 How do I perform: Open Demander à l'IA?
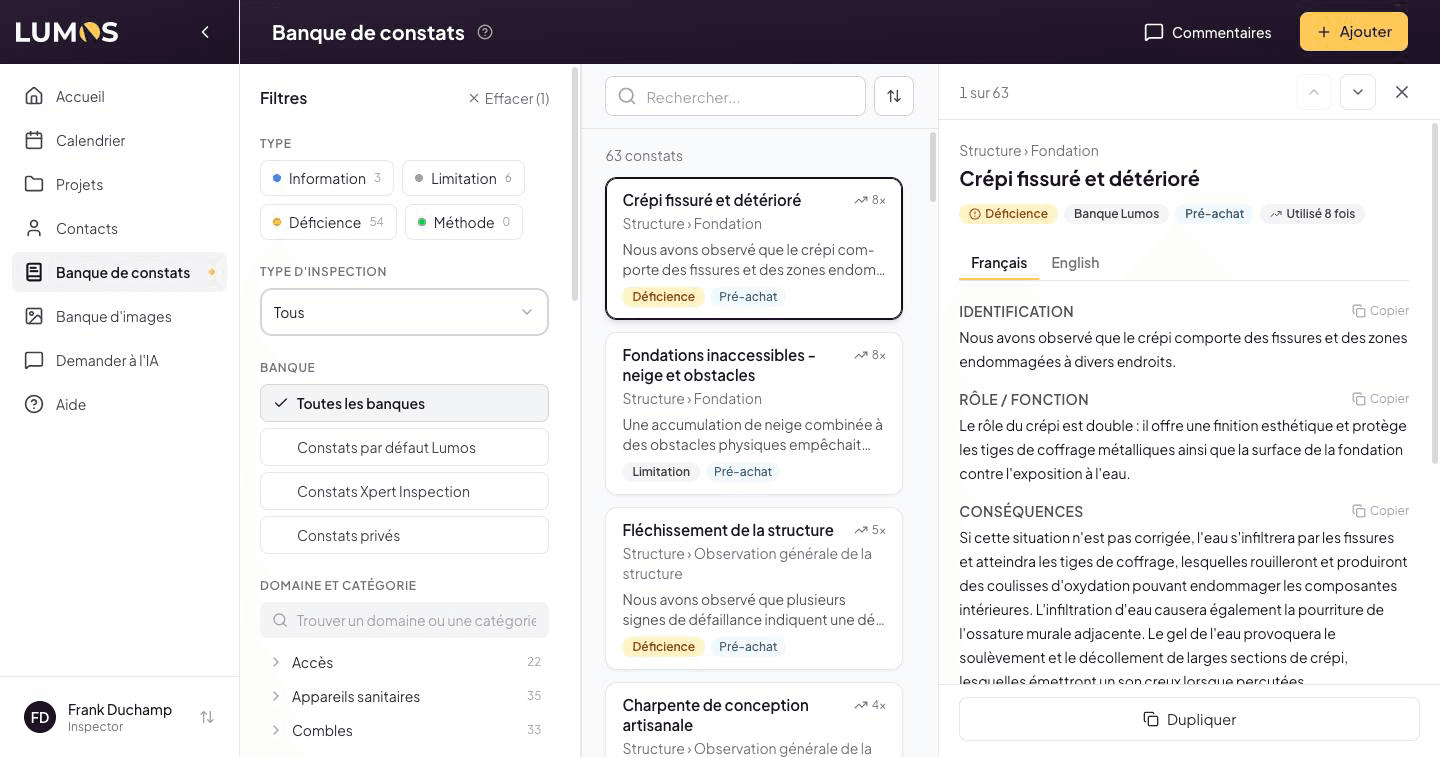pos(119,360)
